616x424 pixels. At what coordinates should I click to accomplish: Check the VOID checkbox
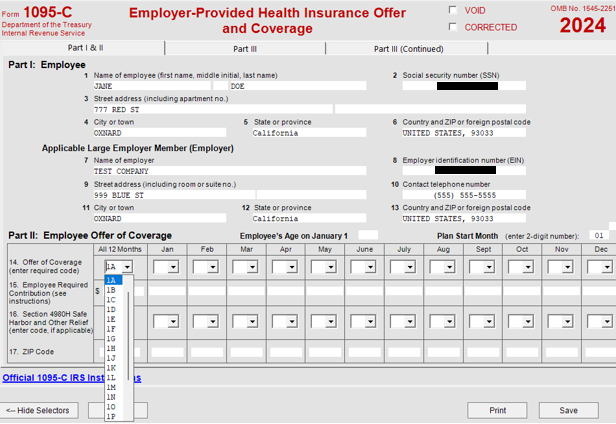click(x=453, y=10)
